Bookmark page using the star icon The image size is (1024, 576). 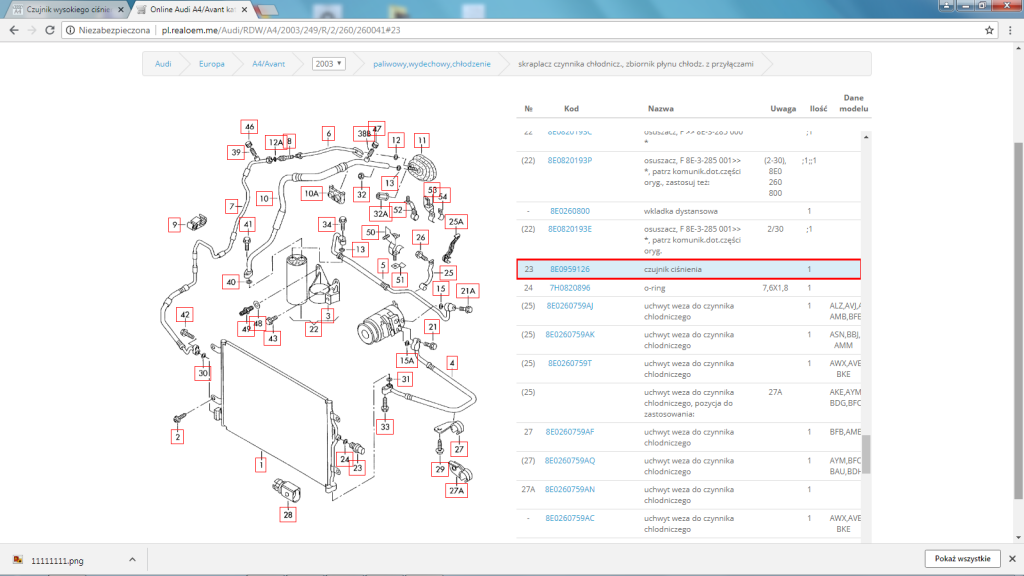(989, 30)
